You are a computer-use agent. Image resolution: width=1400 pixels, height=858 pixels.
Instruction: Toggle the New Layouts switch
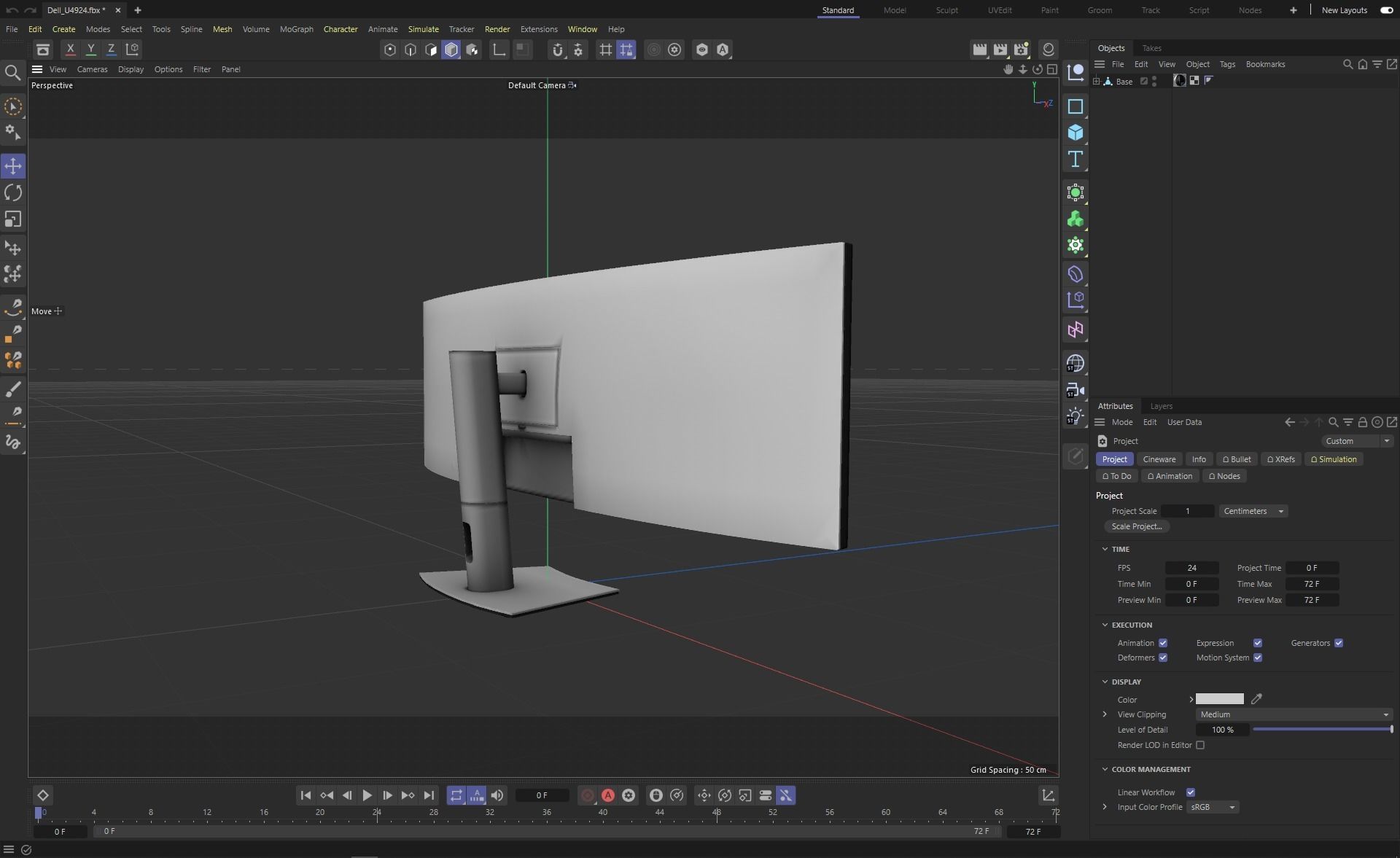click(1386, 10)
